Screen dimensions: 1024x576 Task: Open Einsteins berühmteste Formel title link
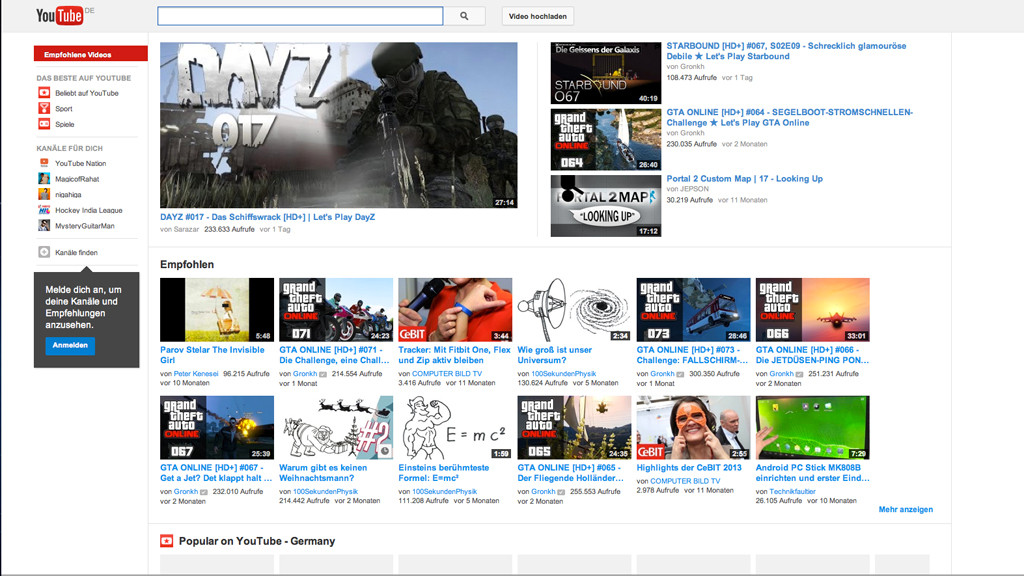pyautogui.click(x=443, y=473)
